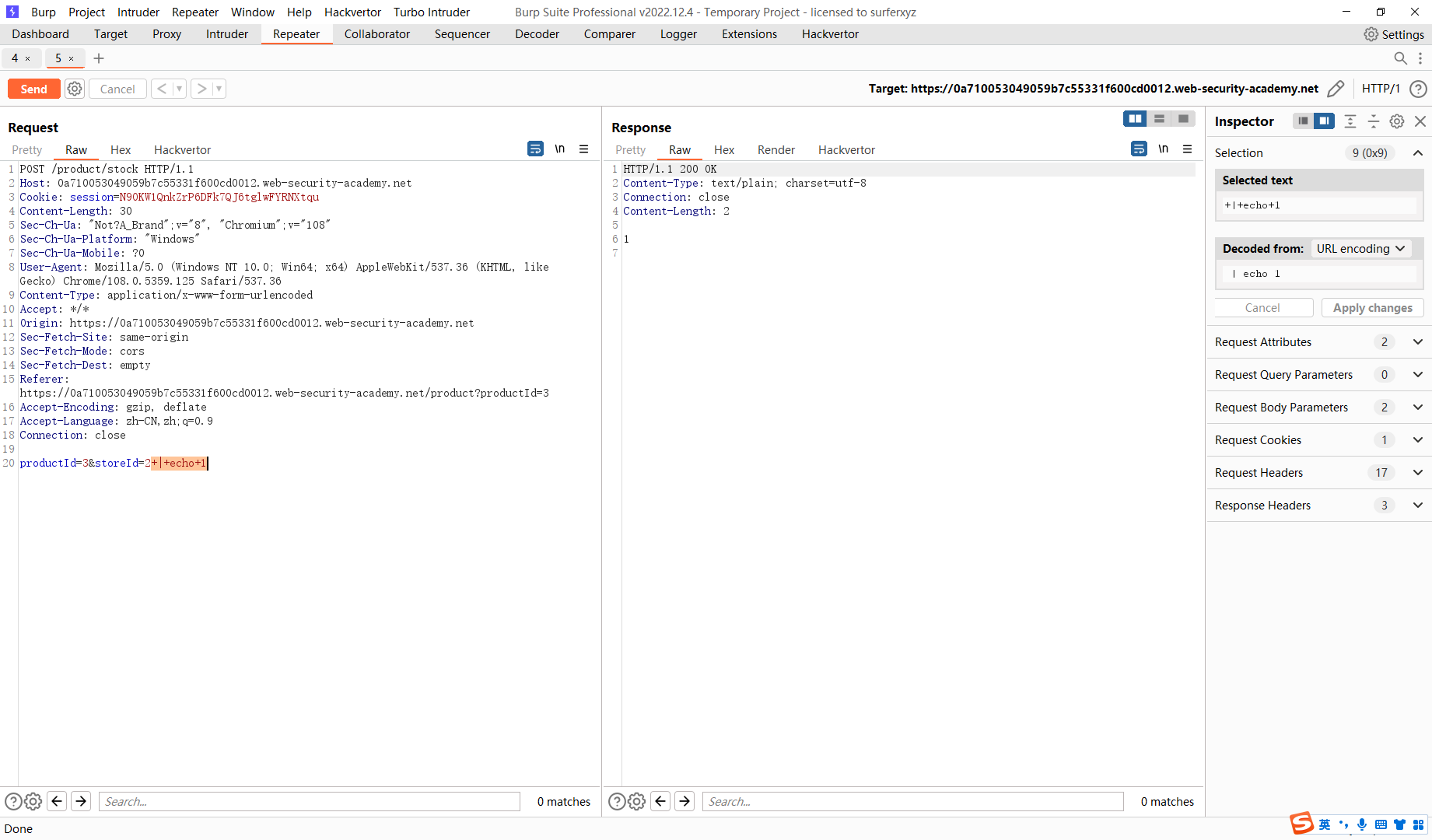Select top-bottom request/response layout
This screenshot has width=1432, height=840.
pyautogui.click(x=1159, y=118)
